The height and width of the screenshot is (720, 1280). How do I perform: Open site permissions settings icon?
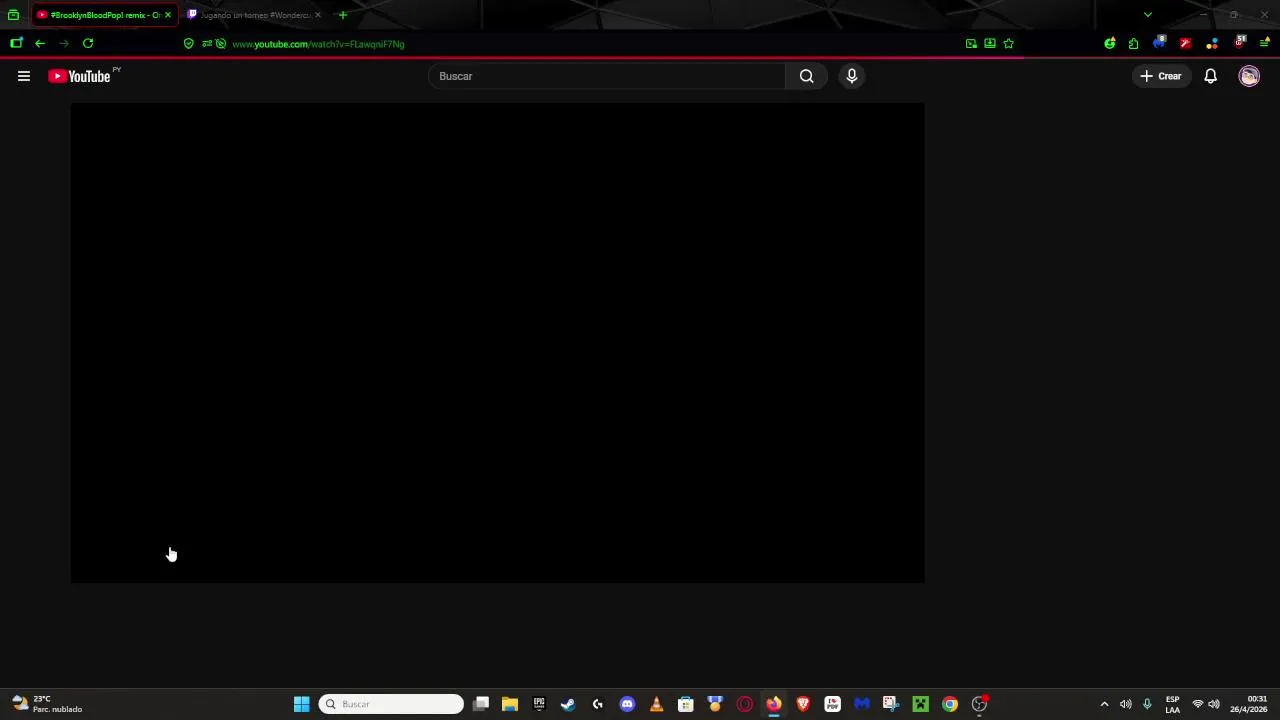[207, 44]
